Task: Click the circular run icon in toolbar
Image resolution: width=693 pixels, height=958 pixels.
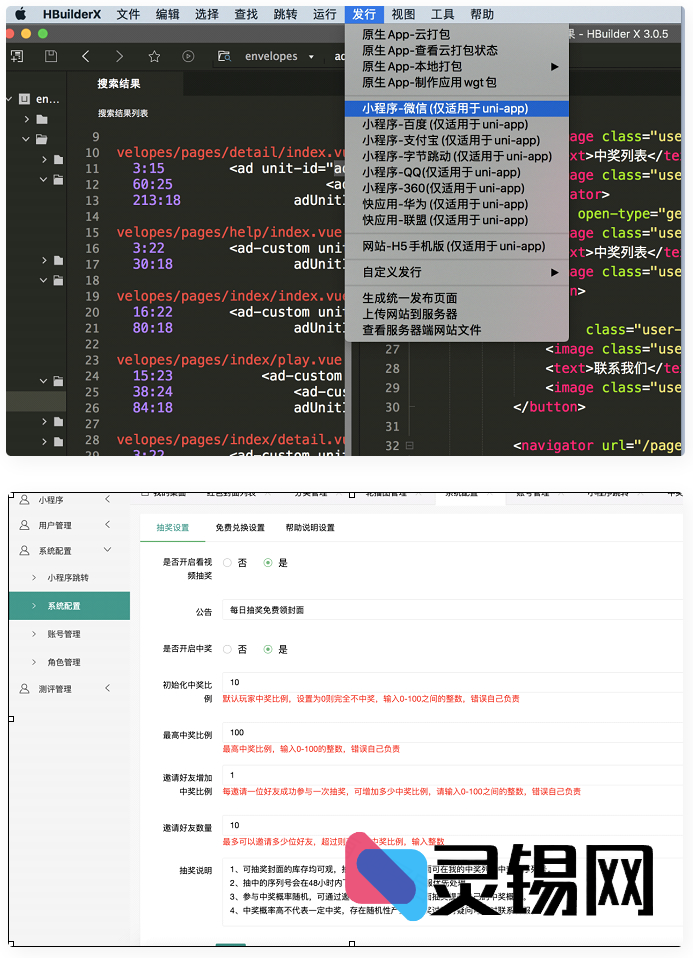Action: click(x=188, y=57)
